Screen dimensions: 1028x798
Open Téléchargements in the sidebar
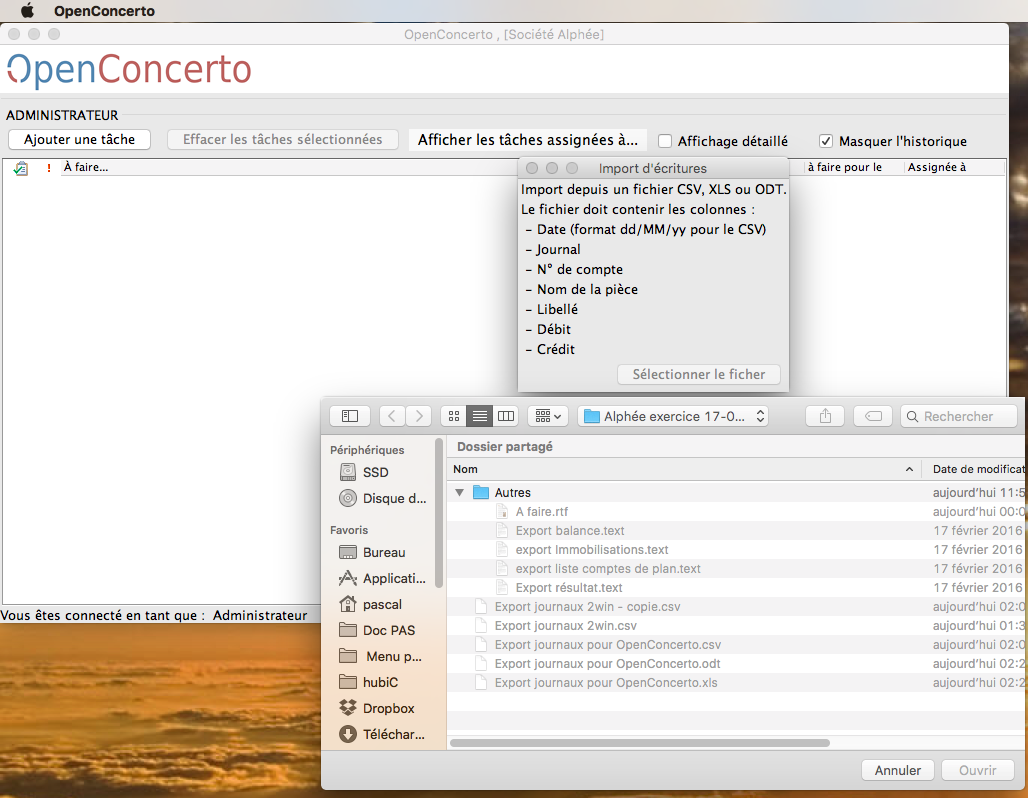click(x=383, y=734)
